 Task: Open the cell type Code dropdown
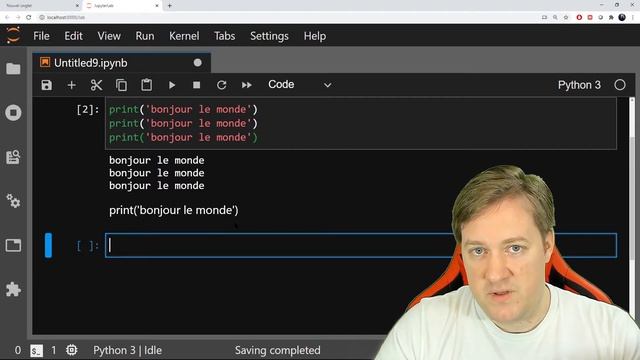[300, 85]
